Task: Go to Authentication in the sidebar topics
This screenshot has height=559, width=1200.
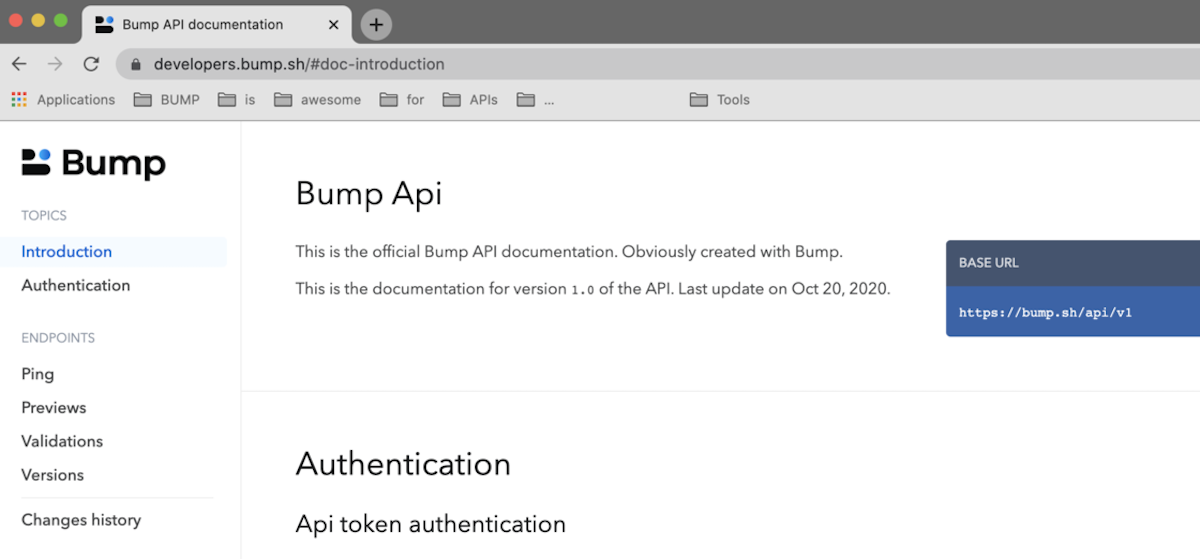Action: pos(76,286)
